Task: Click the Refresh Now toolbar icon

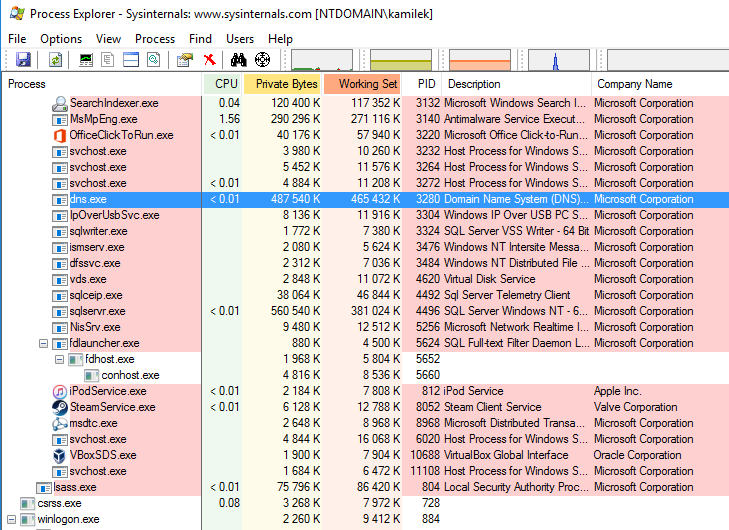Action: click(x=55, y=60)
